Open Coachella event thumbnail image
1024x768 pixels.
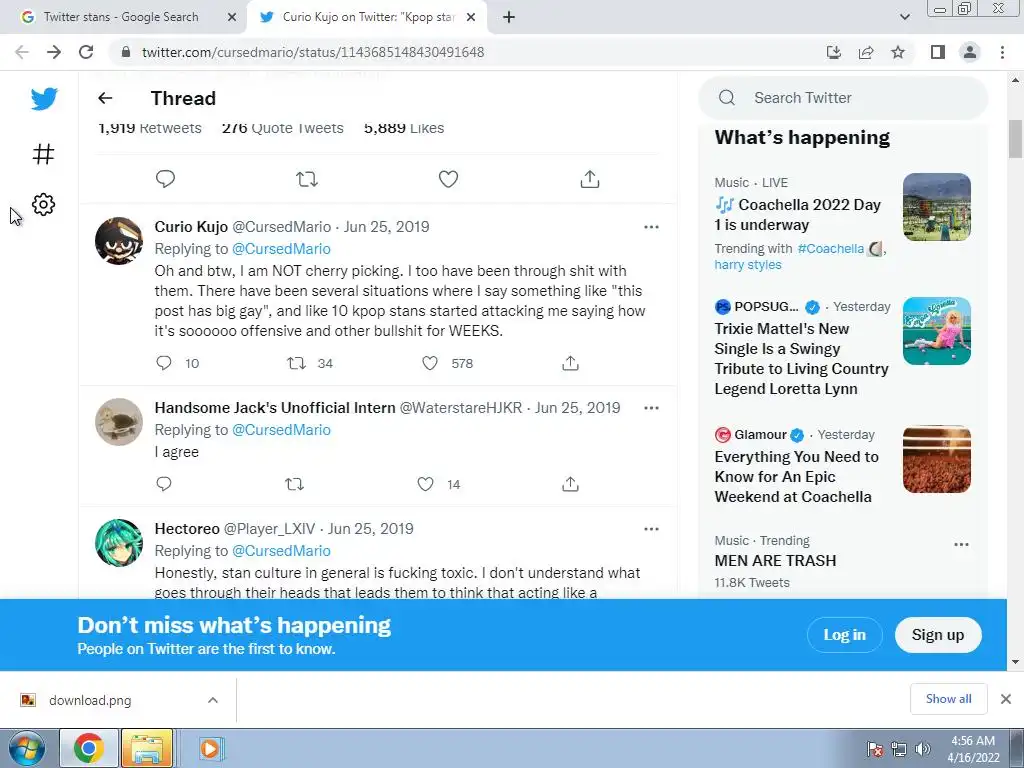coord(936,207)
